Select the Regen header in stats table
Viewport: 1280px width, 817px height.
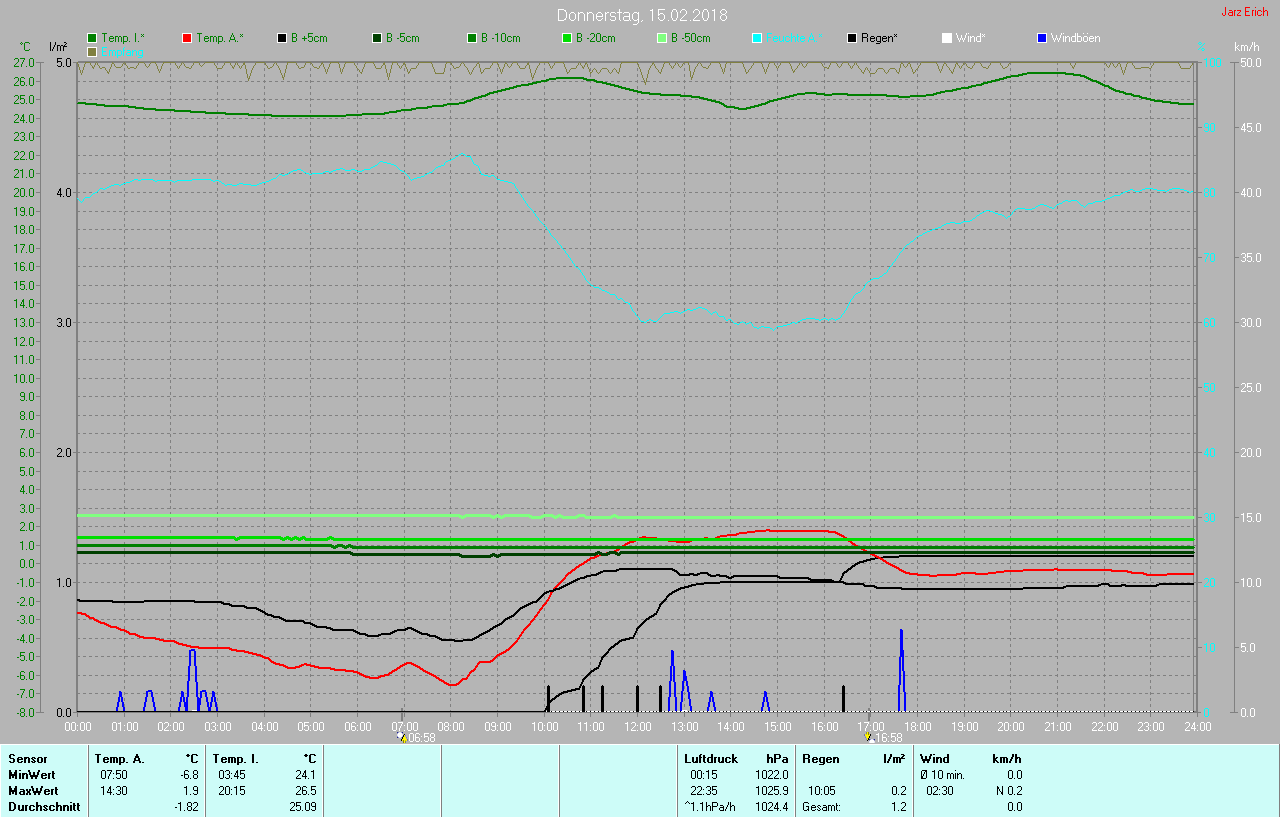tap(820, 759)
